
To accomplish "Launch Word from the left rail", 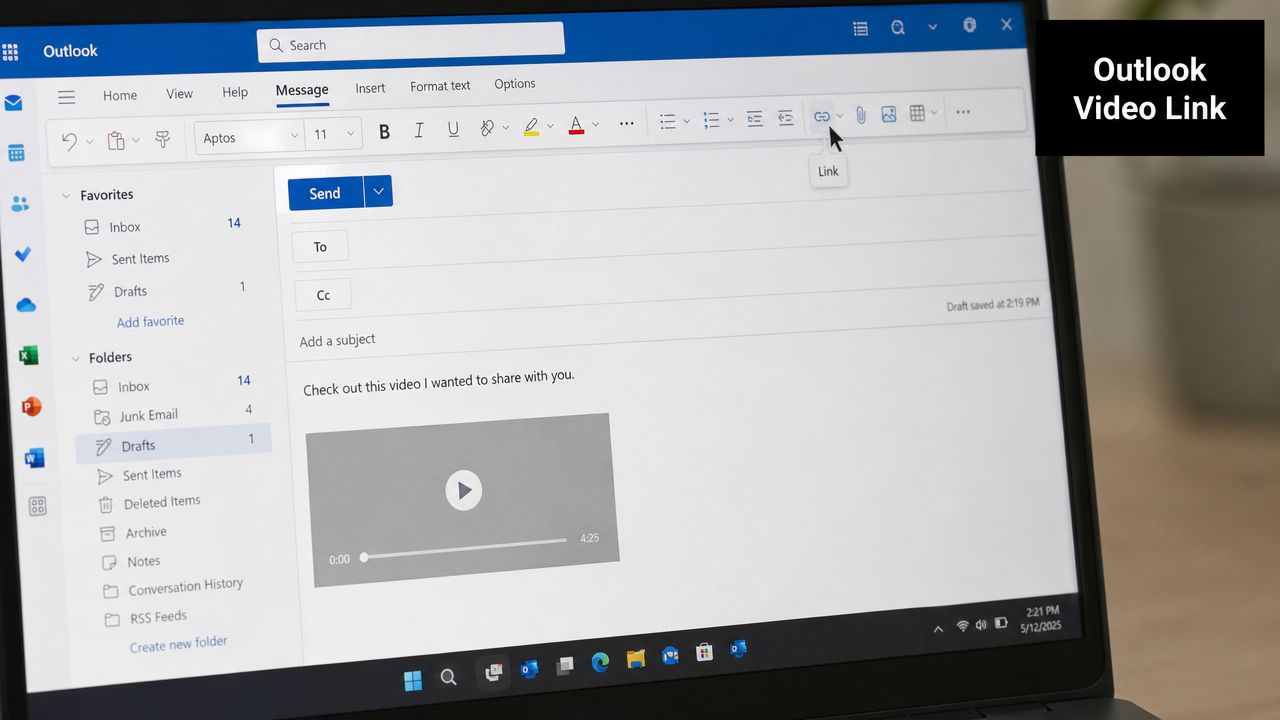I will 35,458.
